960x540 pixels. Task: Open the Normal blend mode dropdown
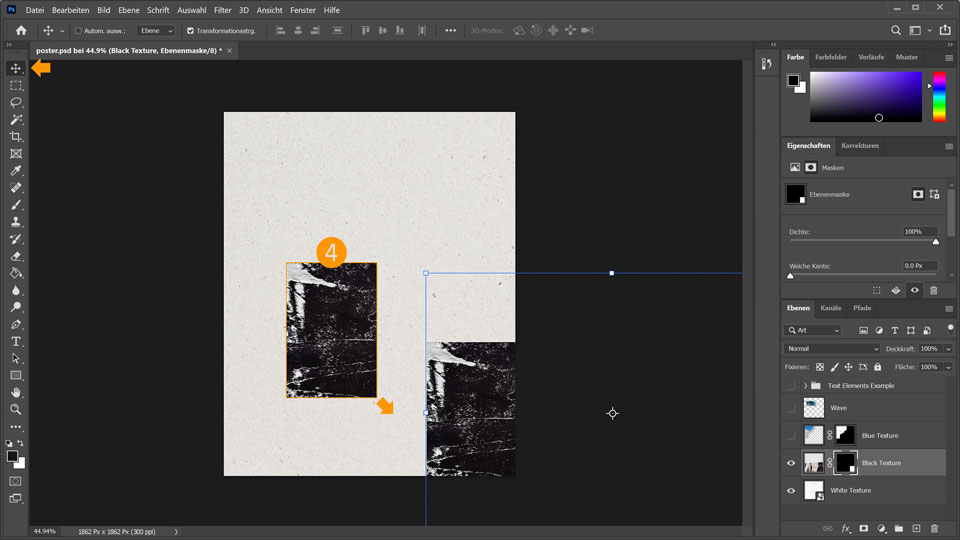[832, 349]
